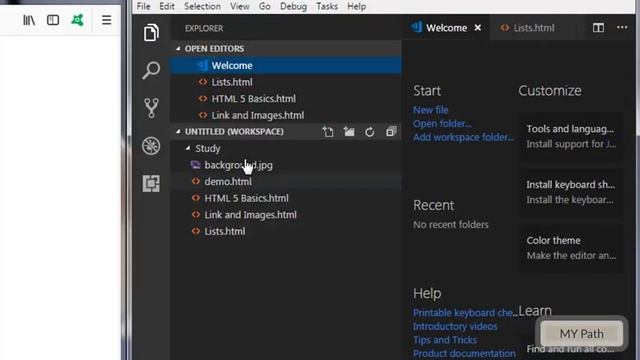640x360 pixels.
Task: Click green browser extension icon
Action: pyautogui.click(x=77, y=20)
